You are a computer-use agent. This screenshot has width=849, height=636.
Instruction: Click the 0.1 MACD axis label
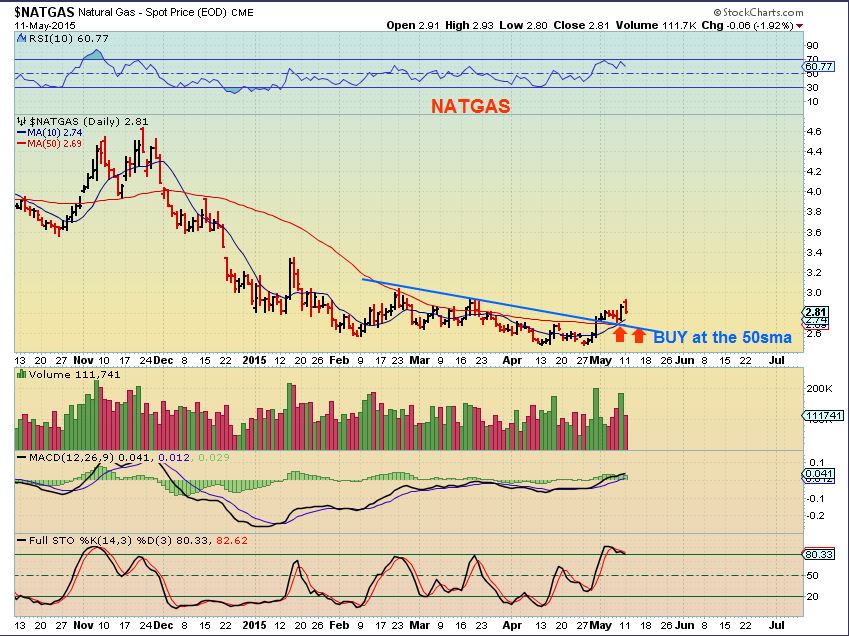pos(816,463)
